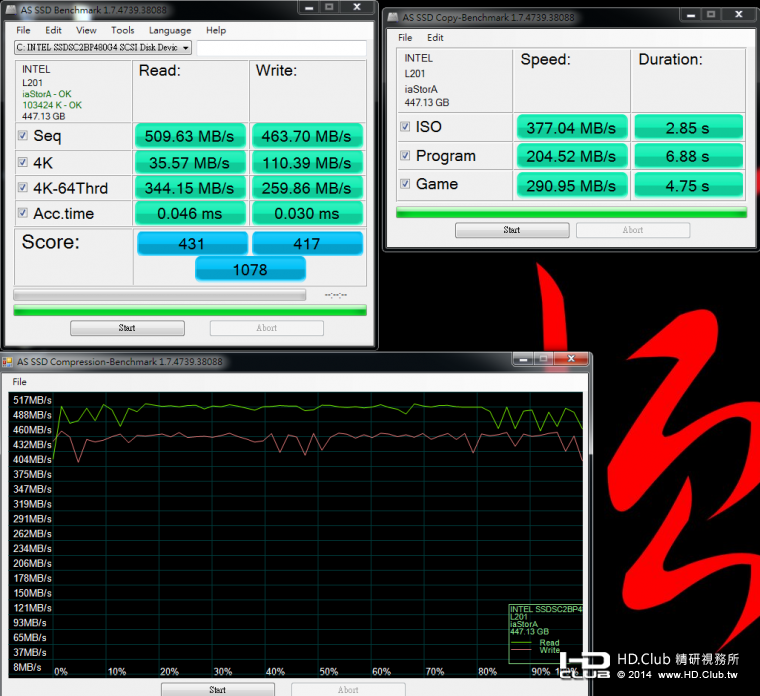
Task: Click Abort in Copy-Benchmark window
Action: (x=633, y=230)
